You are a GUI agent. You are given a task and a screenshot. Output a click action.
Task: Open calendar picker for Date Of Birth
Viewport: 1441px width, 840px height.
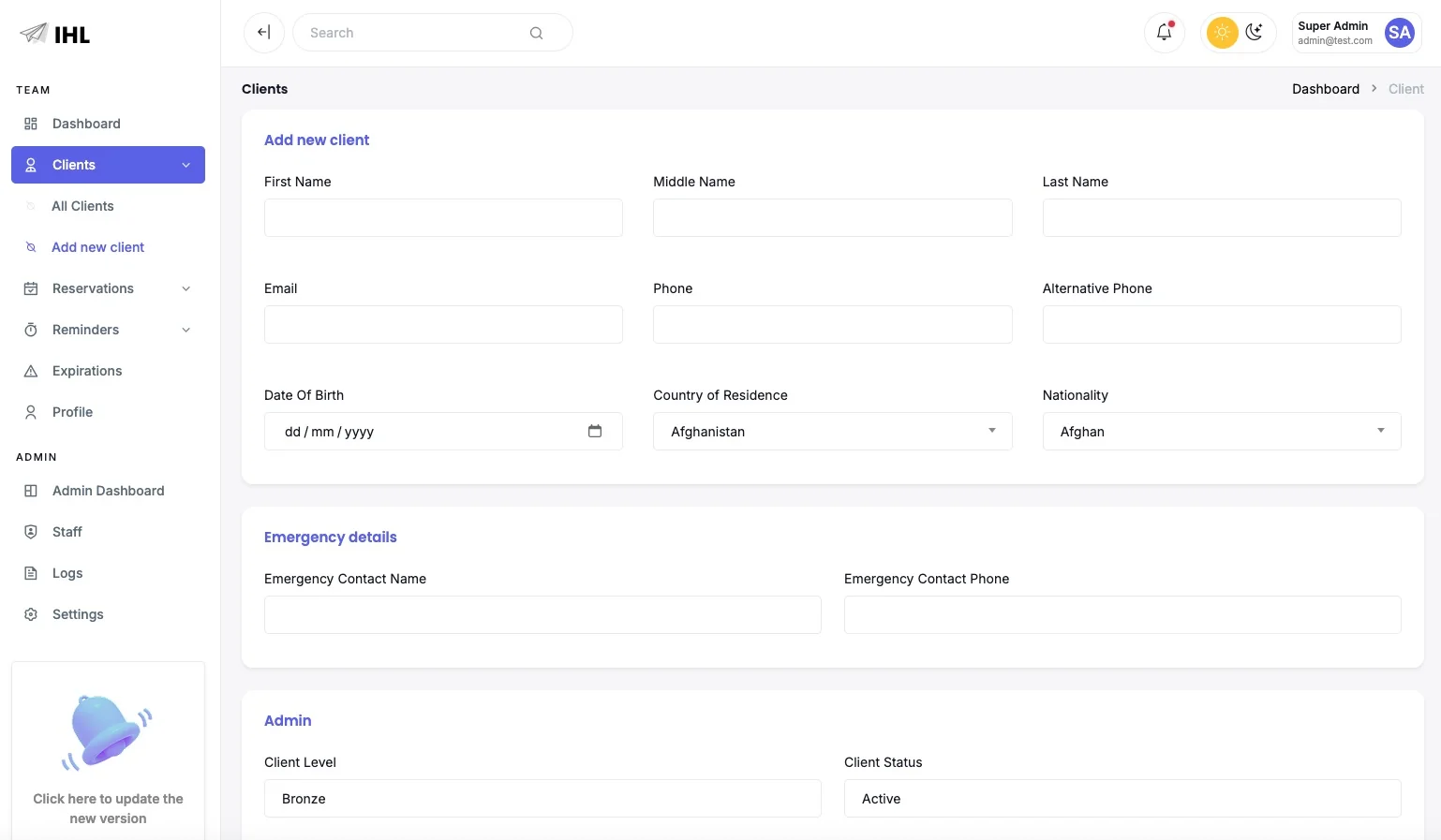(x=595, y=431)
